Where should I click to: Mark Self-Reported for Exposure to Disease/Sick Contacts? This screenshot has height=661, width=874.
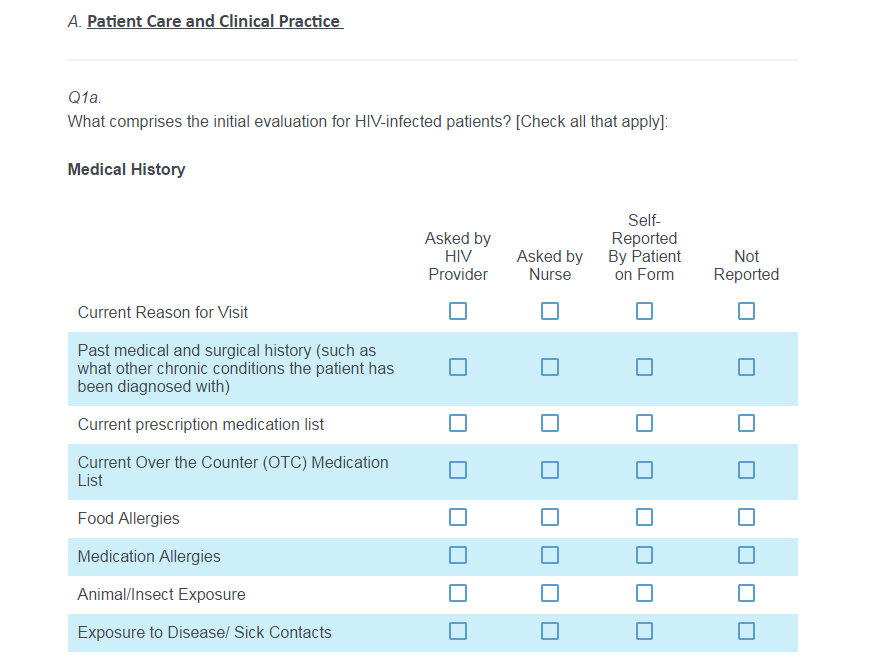(x=644, y=631)
